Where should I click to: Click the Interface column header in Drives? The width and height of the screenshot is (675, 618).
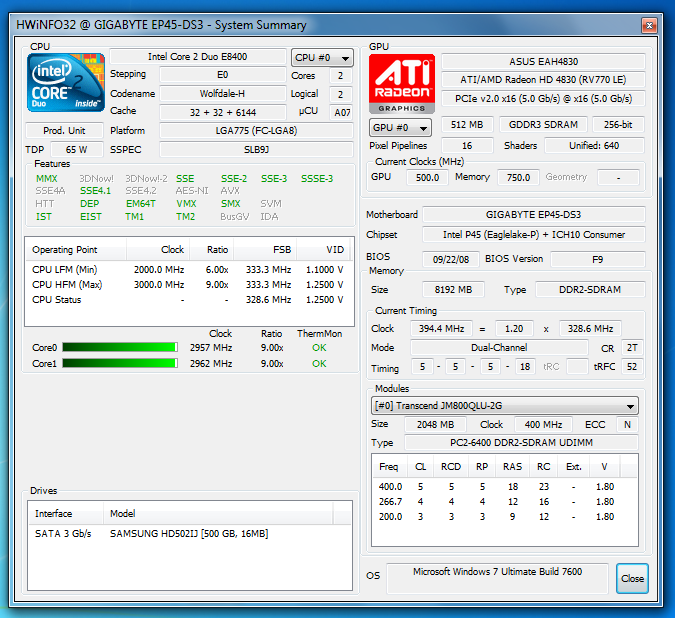[x=66, y=513]
